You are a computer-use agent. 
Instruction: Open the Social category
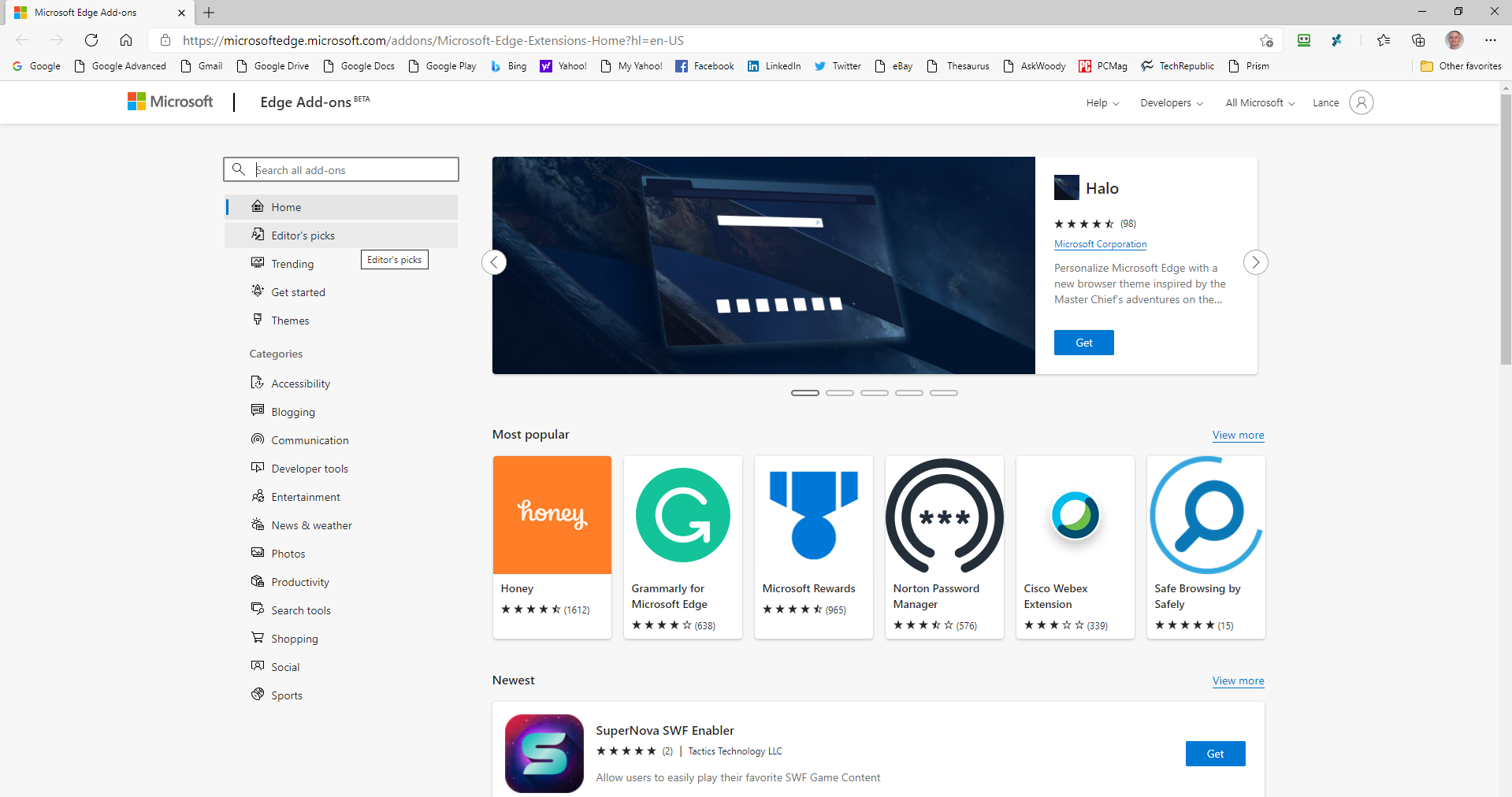coord(341,667)
